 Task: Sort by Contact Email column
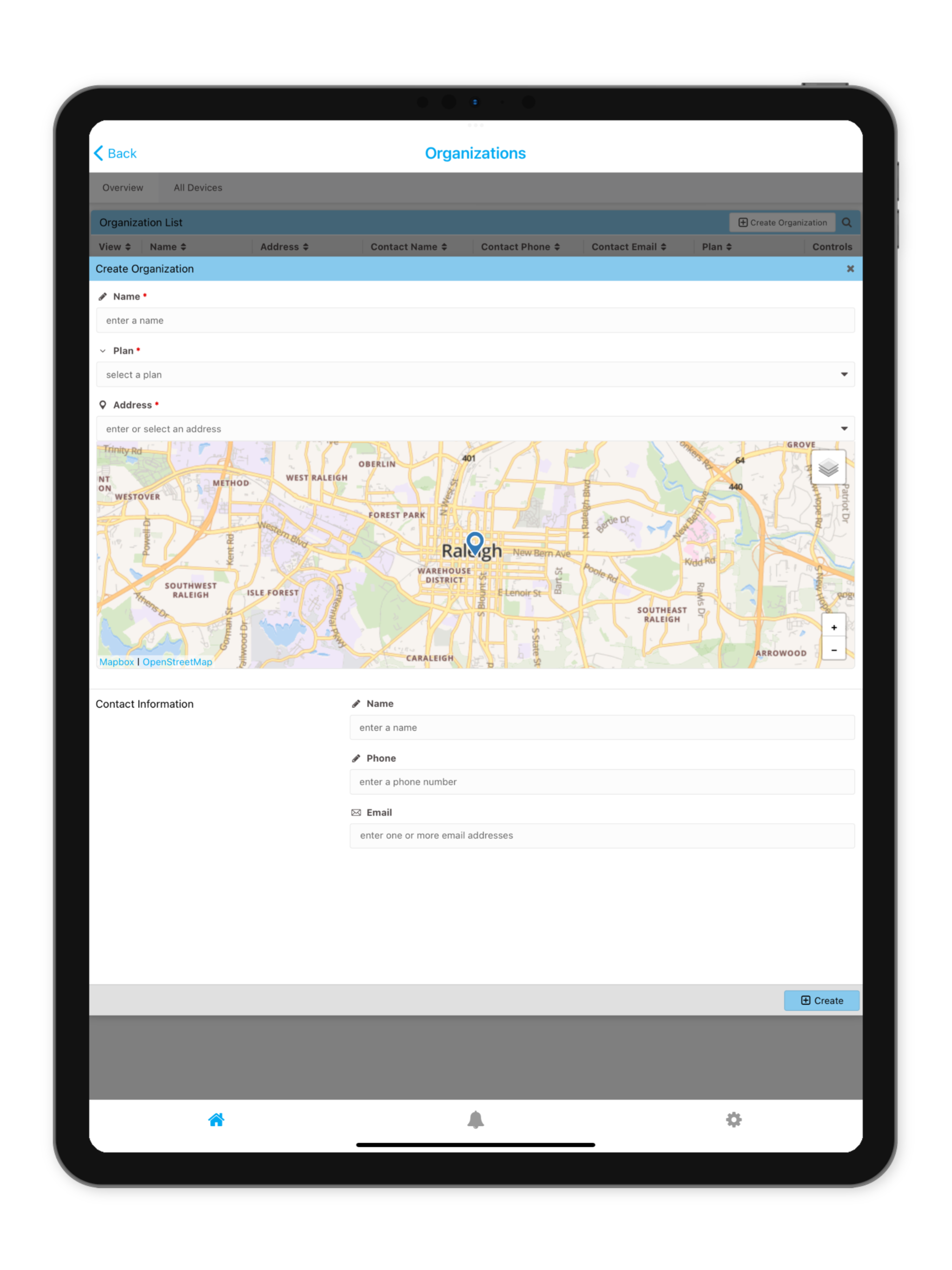629,247
